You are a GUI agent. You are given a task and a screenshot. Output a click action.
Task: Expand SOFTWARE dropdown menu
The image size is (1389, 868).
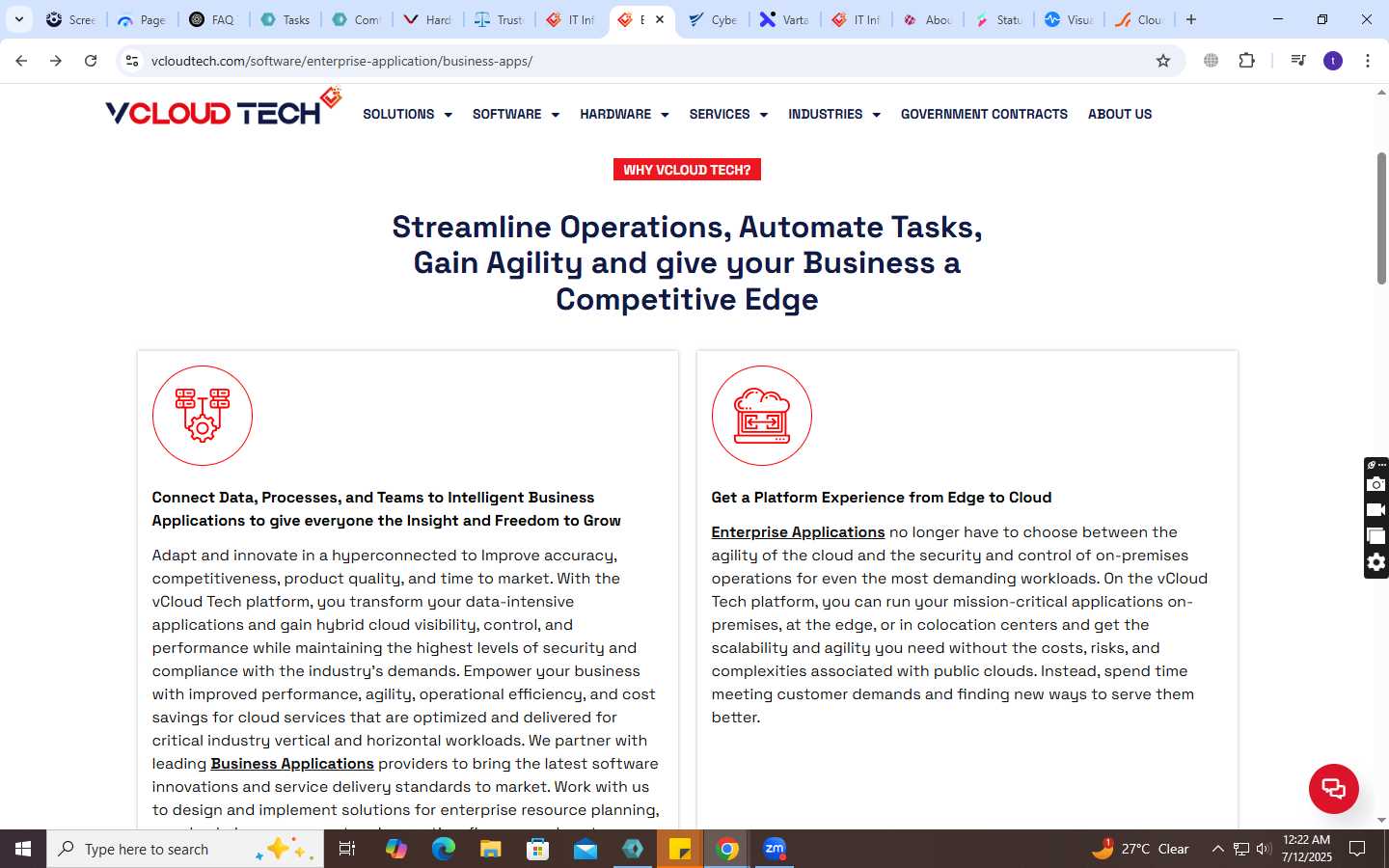coord(516,114)
